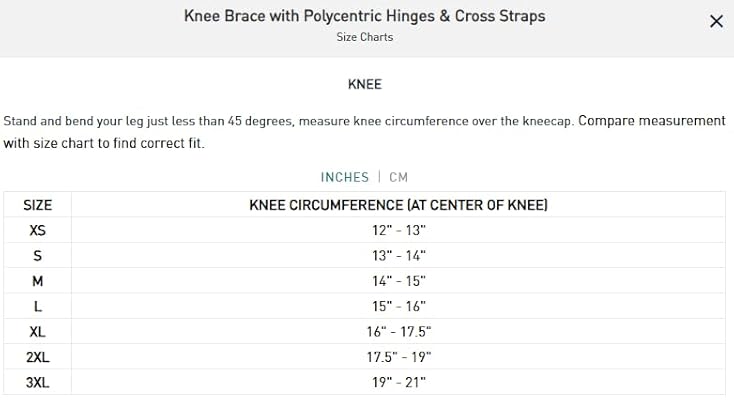734x400 pixels.
Task: Click the 19" - 21" measurement cell
Action: coord(398,381)
